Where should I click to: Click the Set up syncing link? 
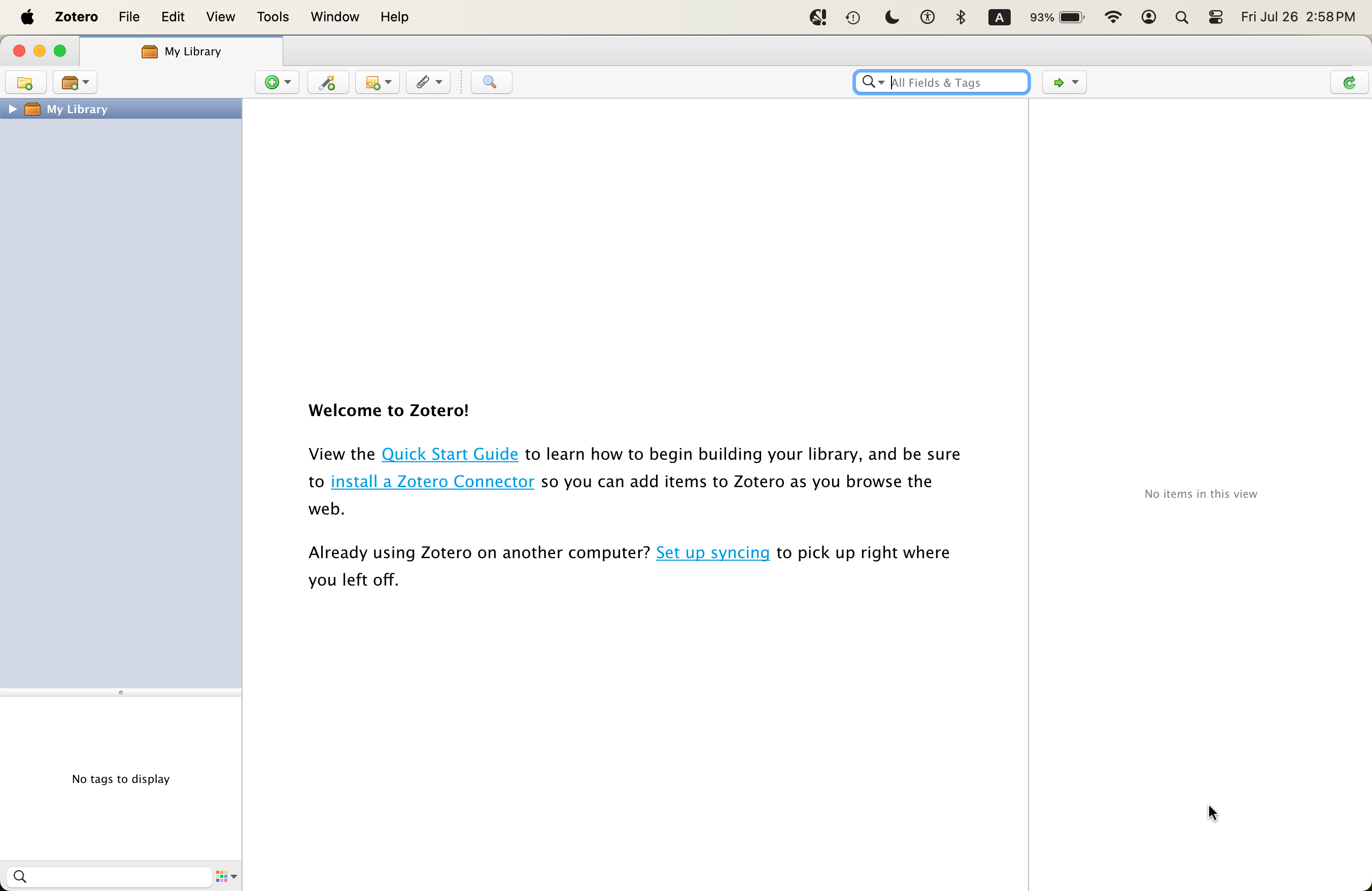[x=712, y=552]
